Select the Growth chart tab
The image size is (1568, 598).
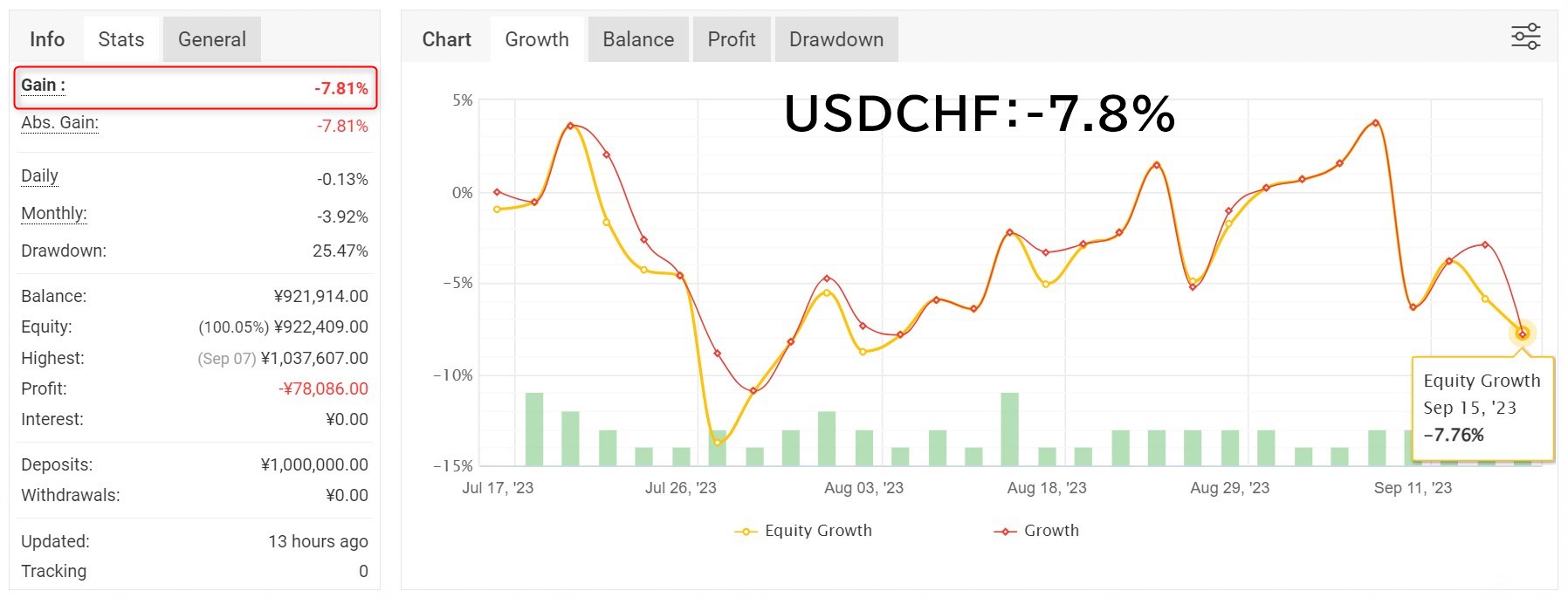[x=537, y=39]
